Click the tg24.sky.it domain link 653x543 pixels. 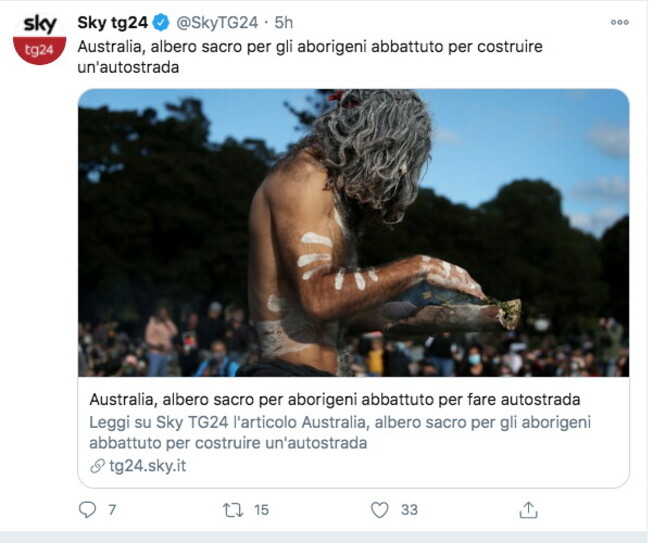click(147, 466)
